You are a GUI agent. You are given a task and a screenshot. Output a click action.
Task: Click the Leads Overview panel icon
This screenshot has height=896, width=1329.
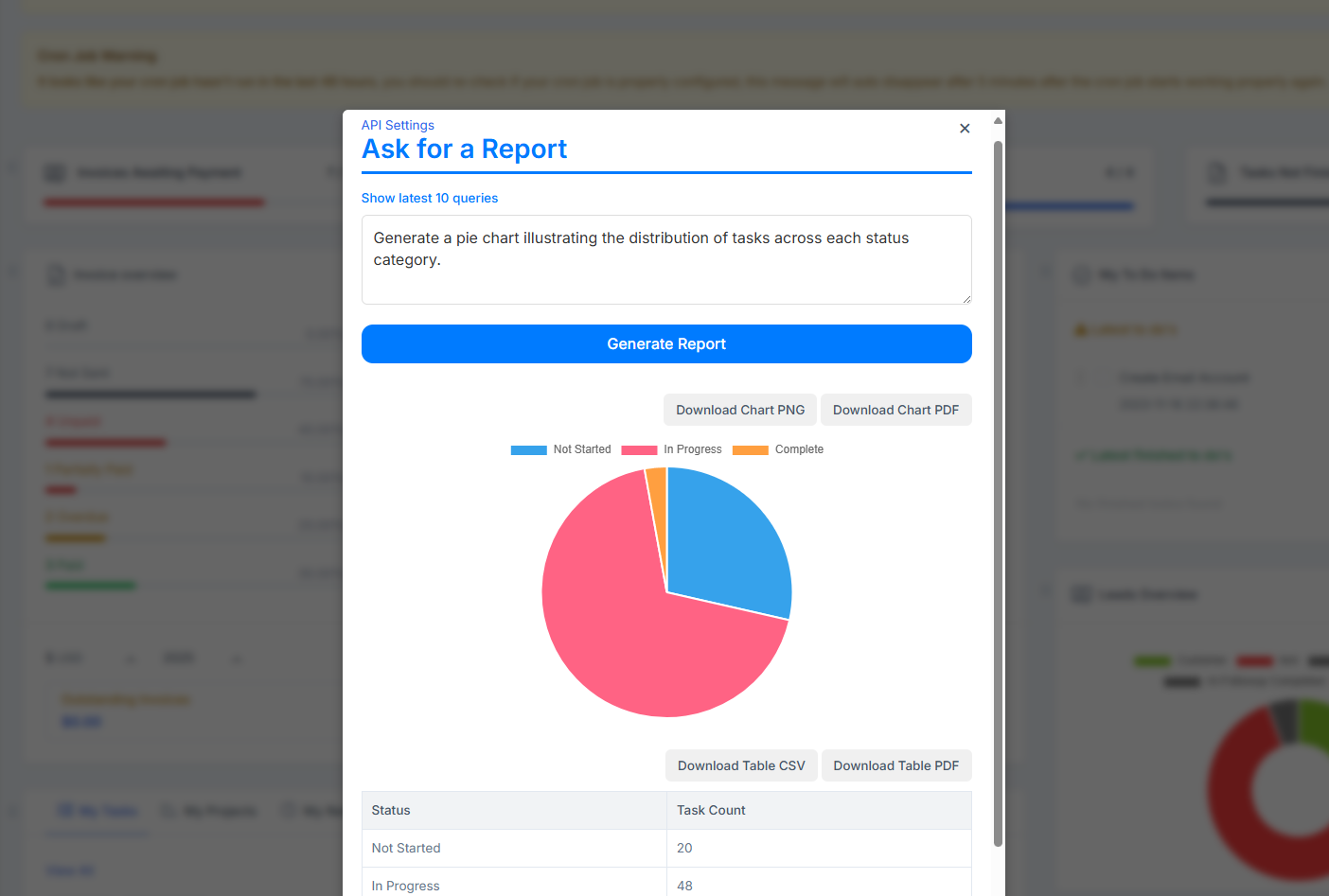click(x=1080, y=594)
